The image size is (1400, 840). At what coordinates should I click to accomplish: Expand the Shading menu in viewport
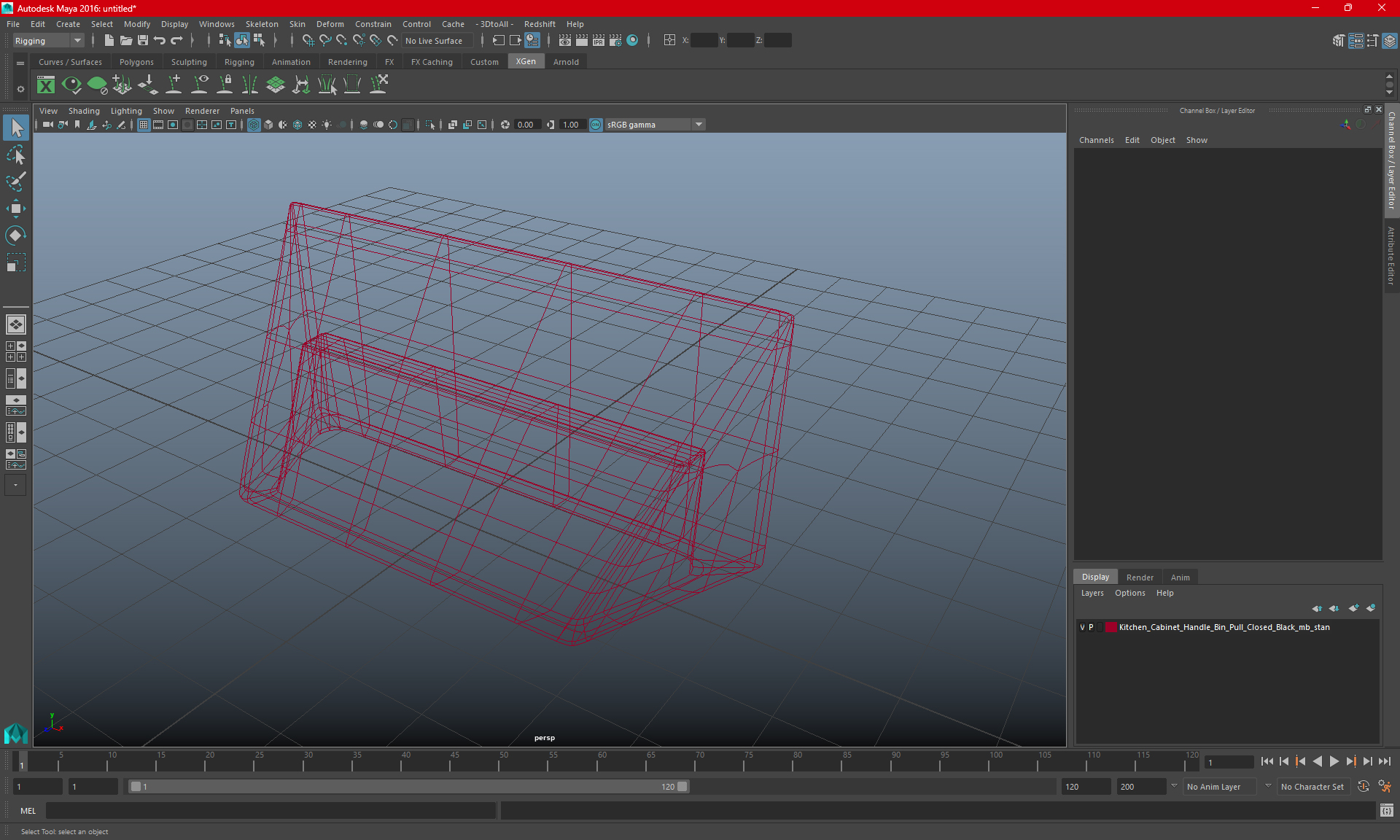(x=84, y=110)
